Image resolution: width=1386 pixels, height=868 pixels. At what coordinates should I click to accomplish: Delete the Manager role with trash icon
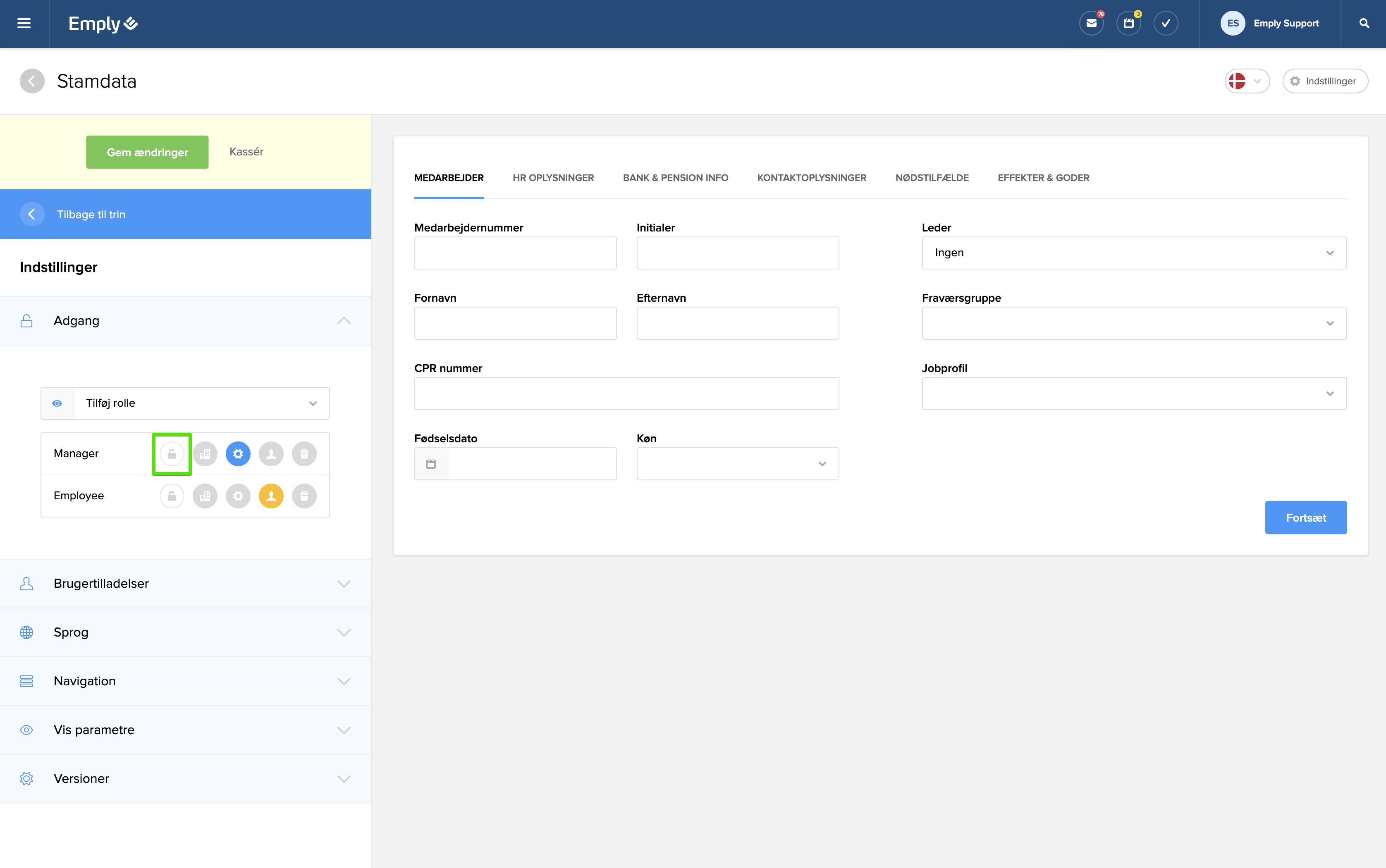(304, 453)
